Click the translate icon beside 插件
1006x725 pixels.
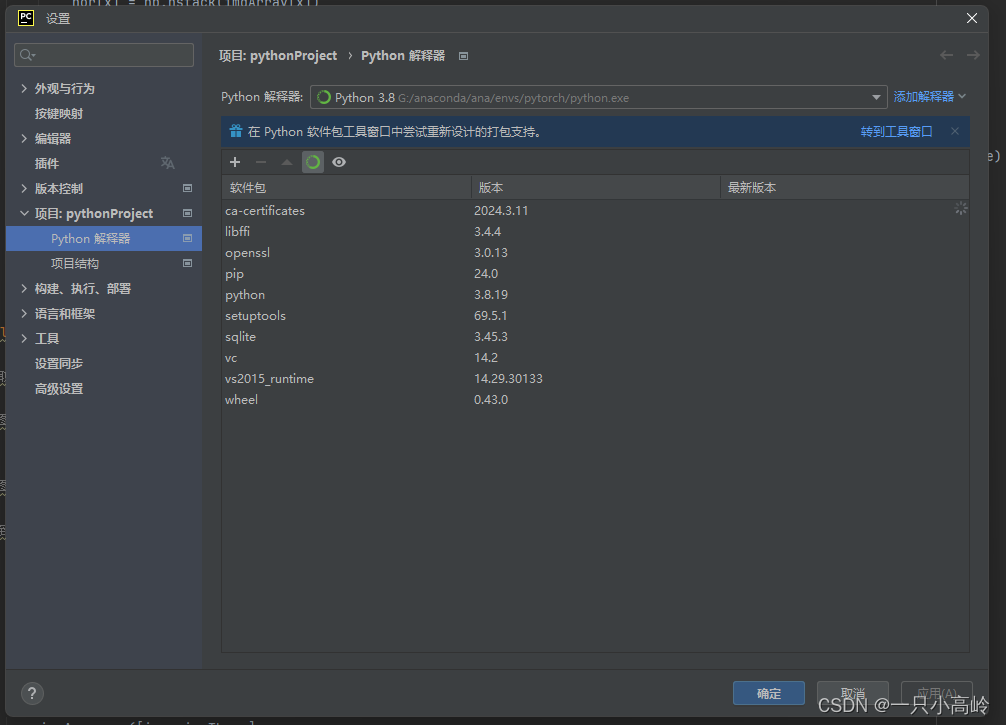click(167, 163)
